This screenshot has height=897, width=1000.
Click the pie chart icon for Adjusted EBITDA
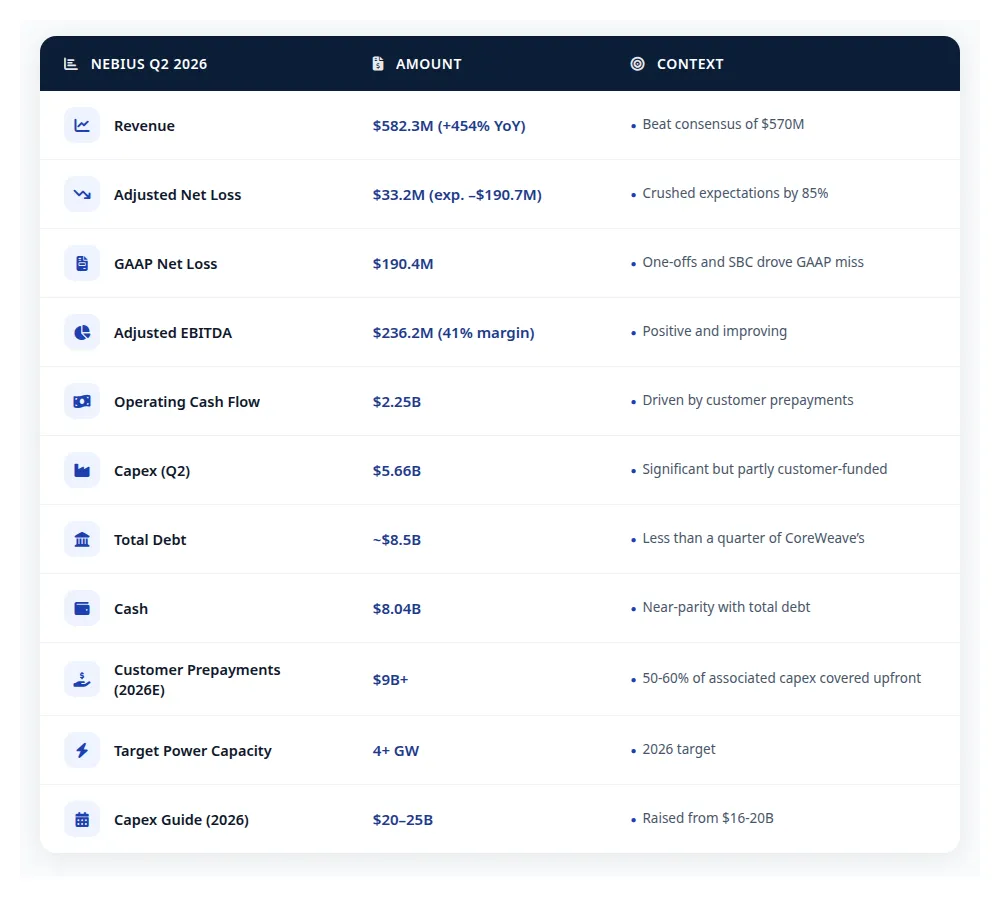pos(82,332)
